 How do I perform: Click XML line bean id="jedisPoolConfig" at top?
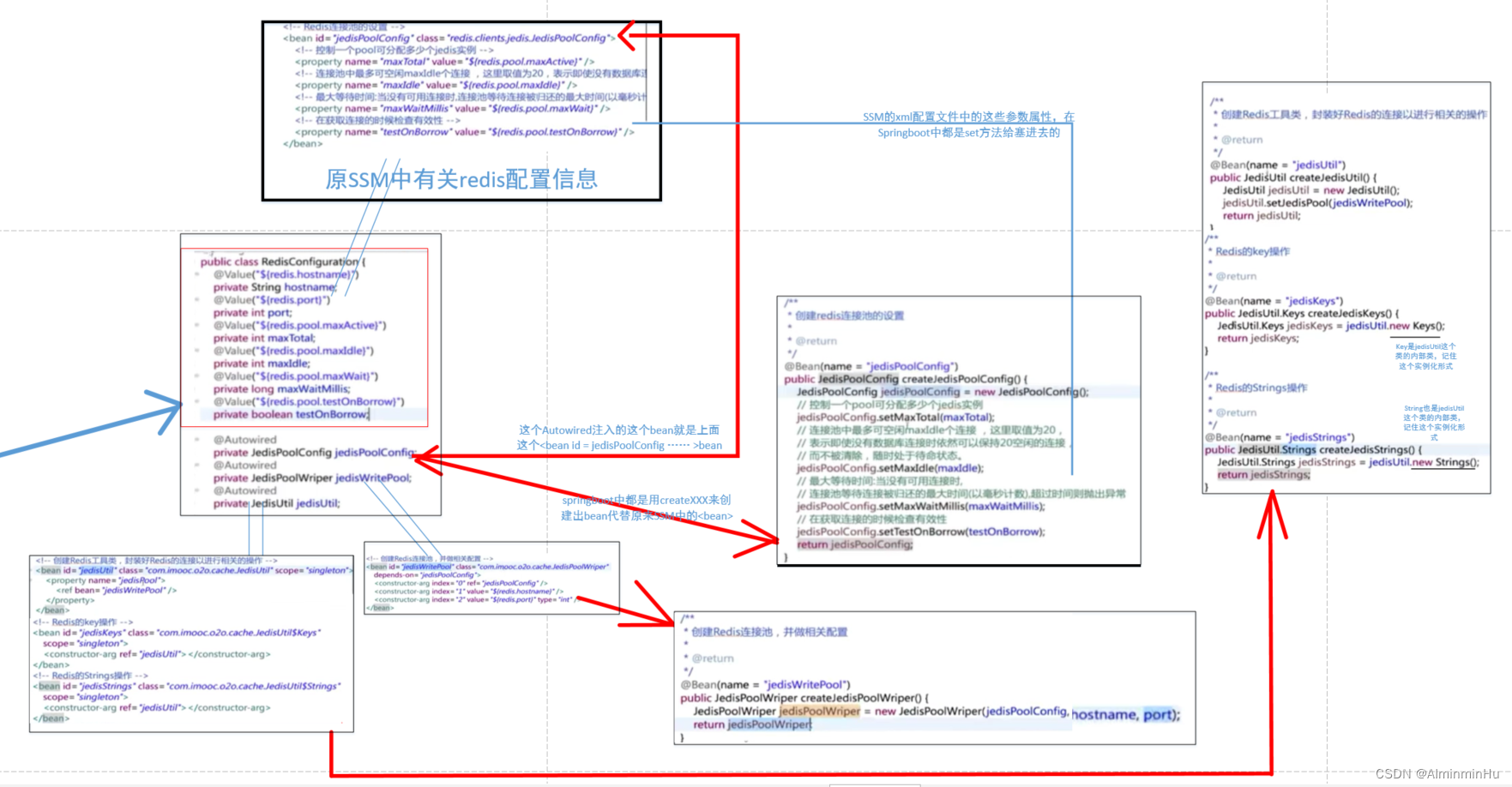click(x=449, y=39)
